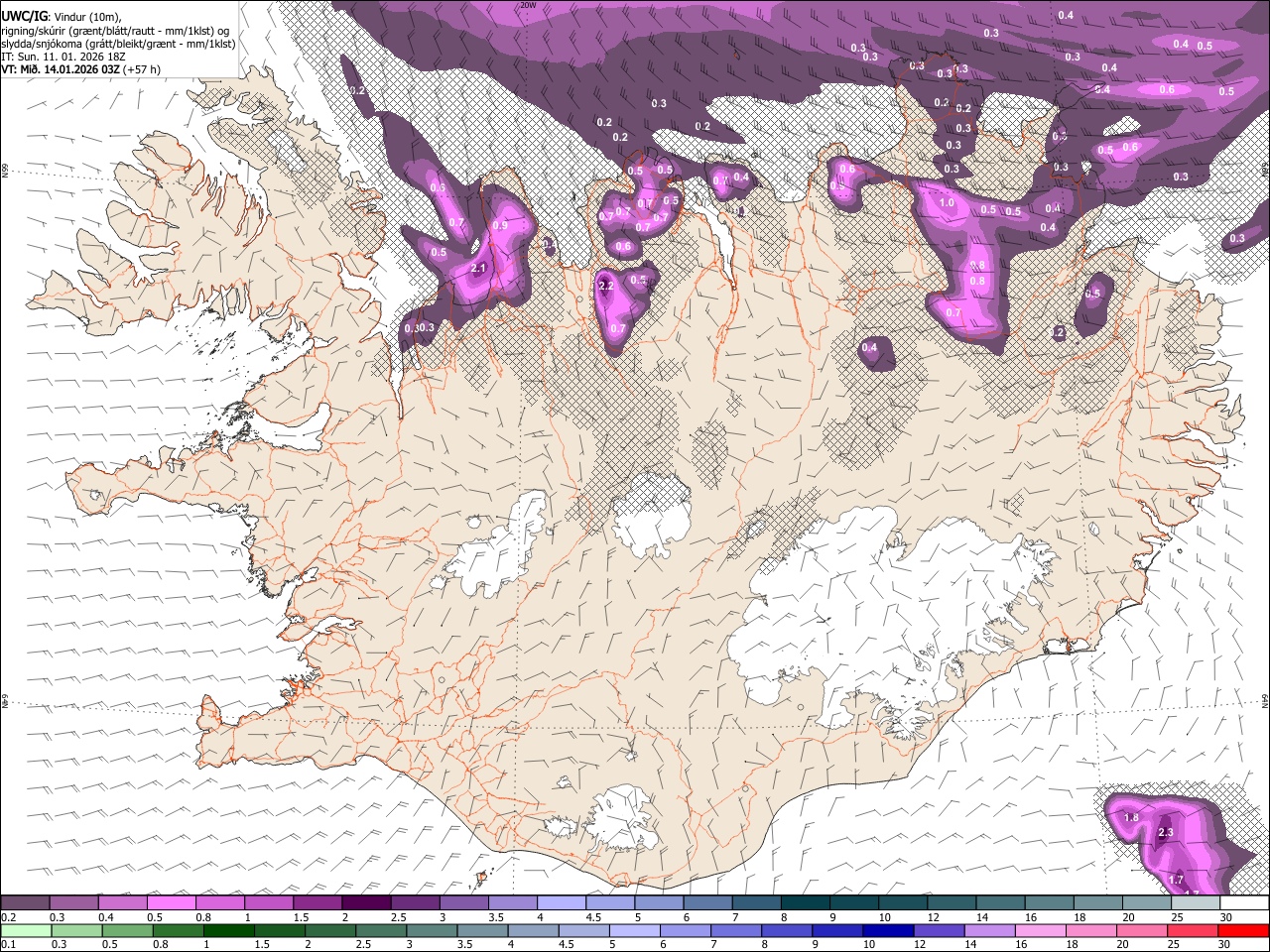Click the 'VT: Mið. 14.01.2026 03Z (+57 h)' line

[x=80, y=69]
